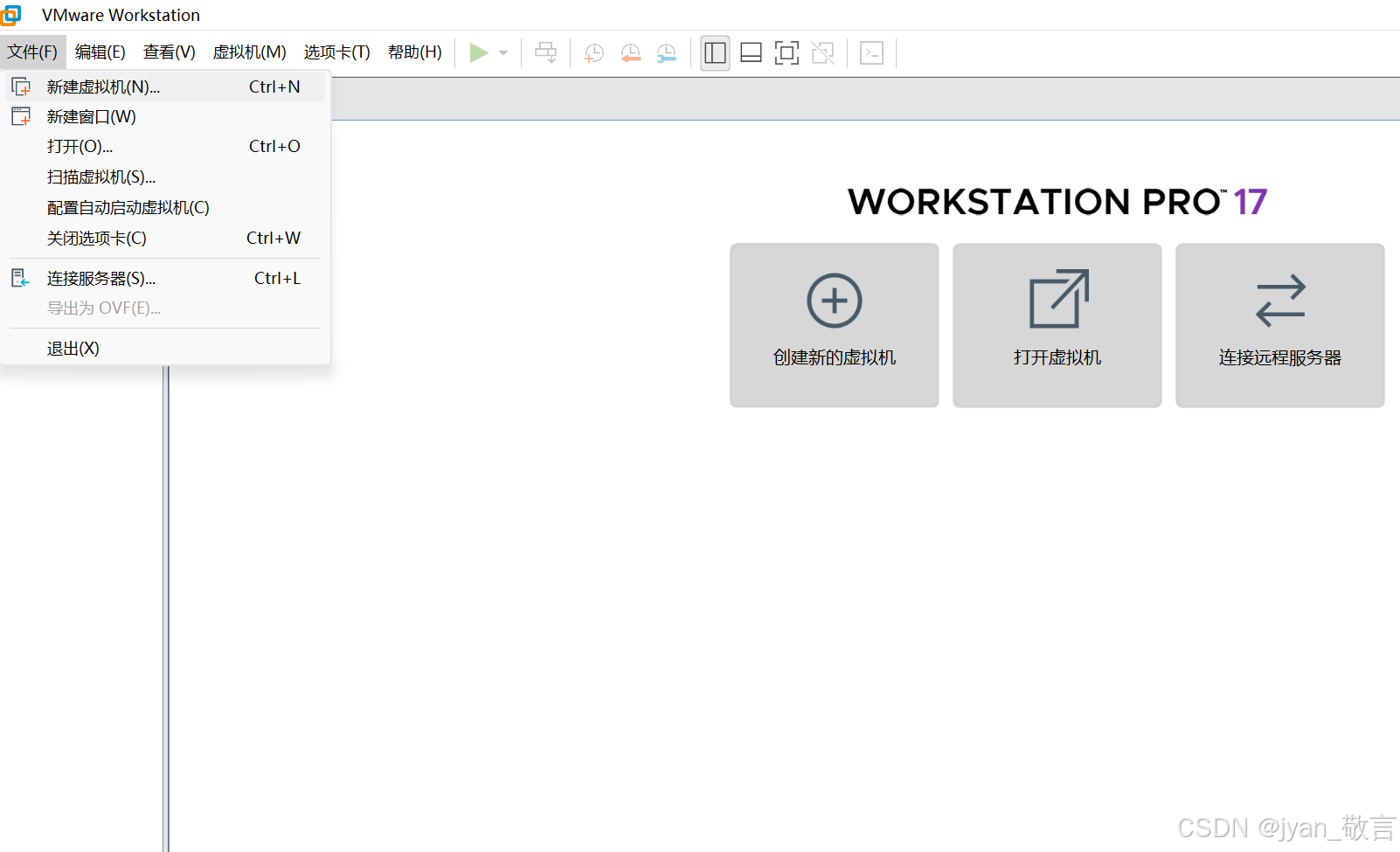Screen dimensions: 1400x852
Task: Click the Unity mode toolbar icon
Action: pos(822,53)
